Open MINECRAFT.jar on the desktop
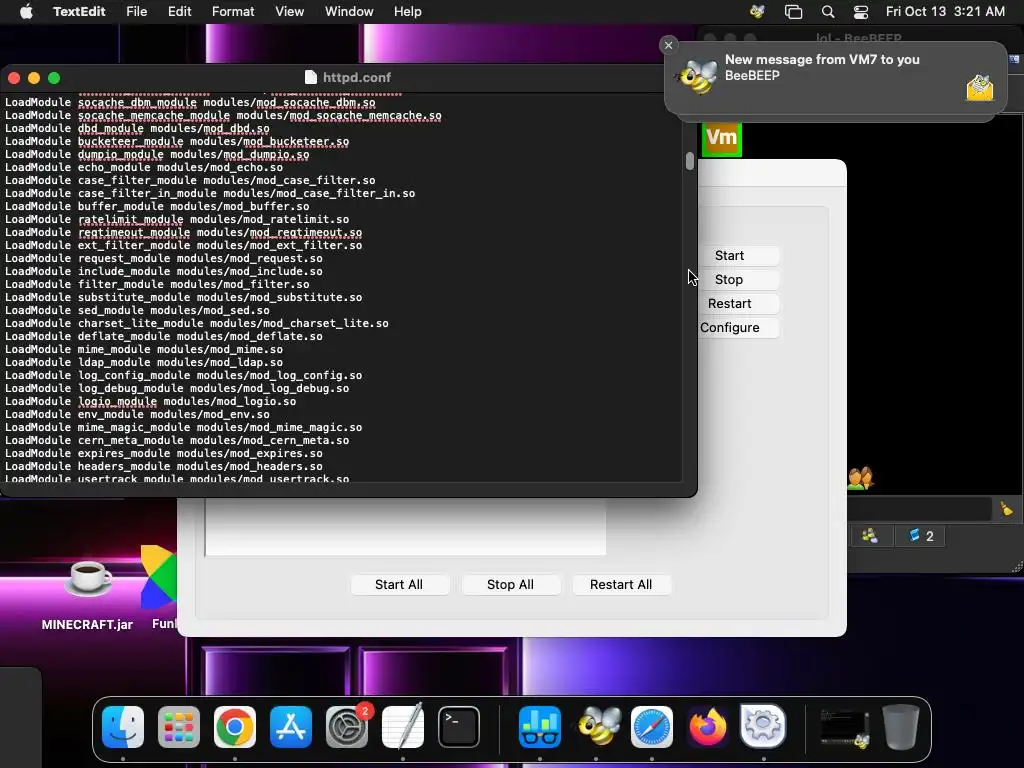The image size is (1024, 768). (88, 594)
